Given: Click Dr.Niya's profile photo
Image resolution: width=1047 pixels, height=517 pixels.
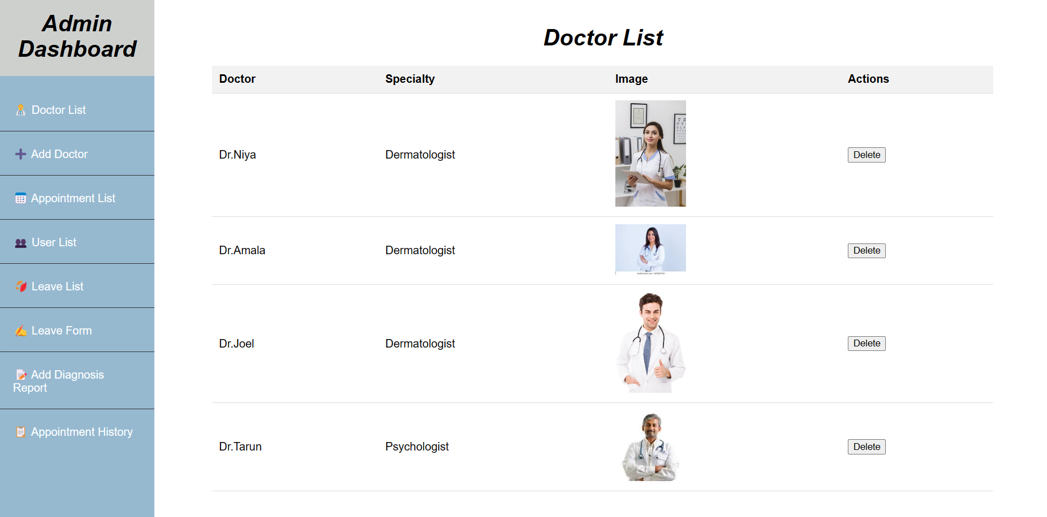Looking at the screenshot, I should click(650, 154).
